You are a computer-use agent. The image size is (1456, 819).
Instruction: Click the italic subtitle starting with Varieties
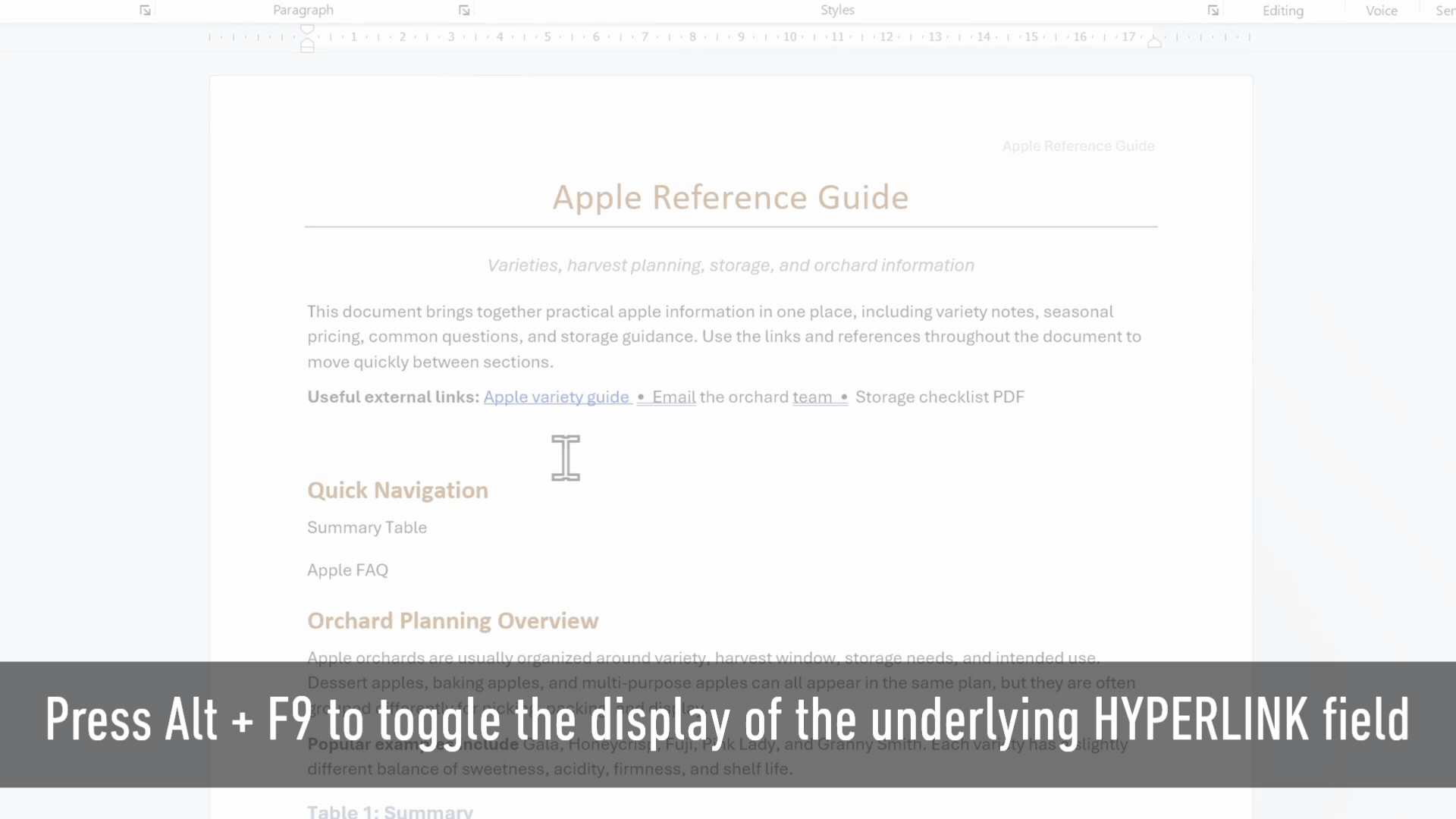[x=730, y=265]
